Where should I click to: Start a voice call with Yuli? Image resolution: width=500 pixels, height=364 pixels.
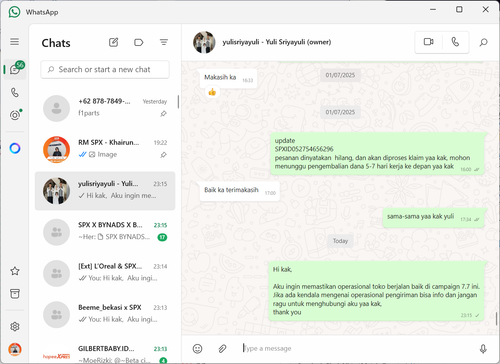tap(455, 42)
